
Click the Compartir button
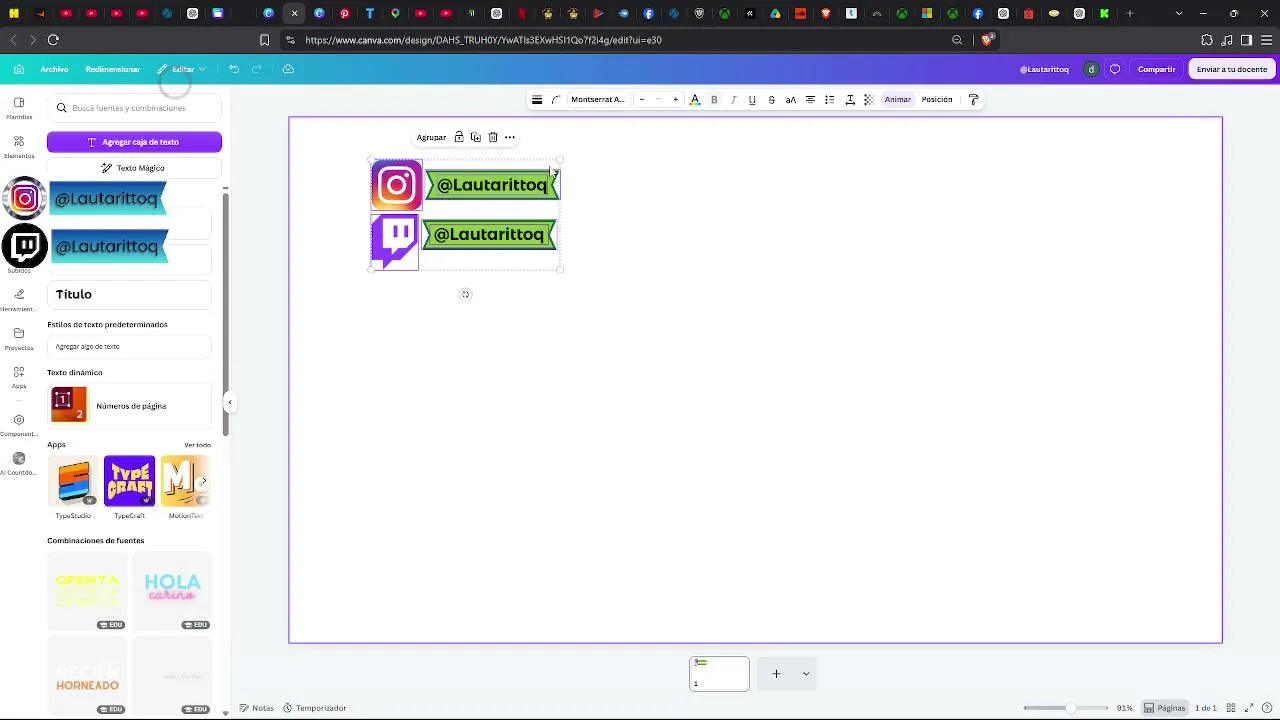pyautogui.click(x=1156, y=69)
